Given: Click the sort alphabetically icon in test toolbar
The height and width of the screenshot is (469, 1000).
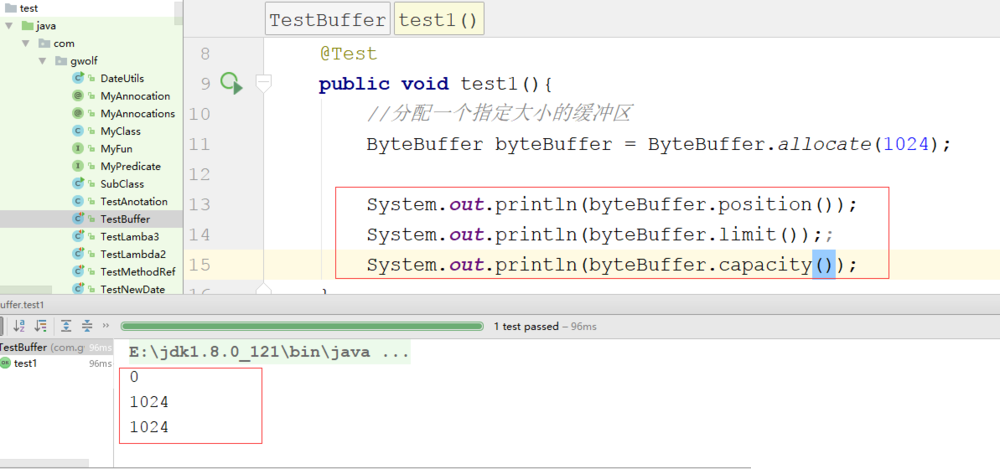Looking at the screenshot, I should tap(19, 325).
